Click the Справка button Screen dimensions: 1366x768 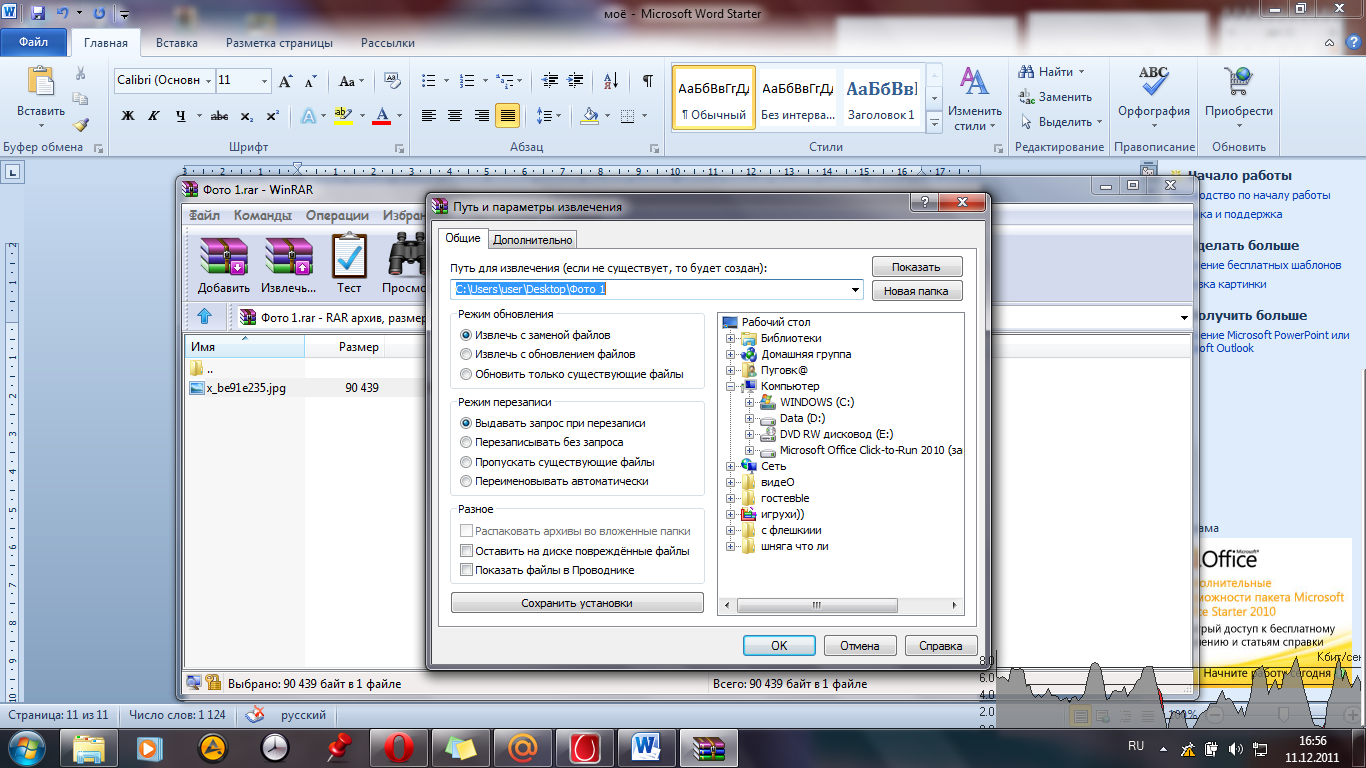click(x=941, y=646)
